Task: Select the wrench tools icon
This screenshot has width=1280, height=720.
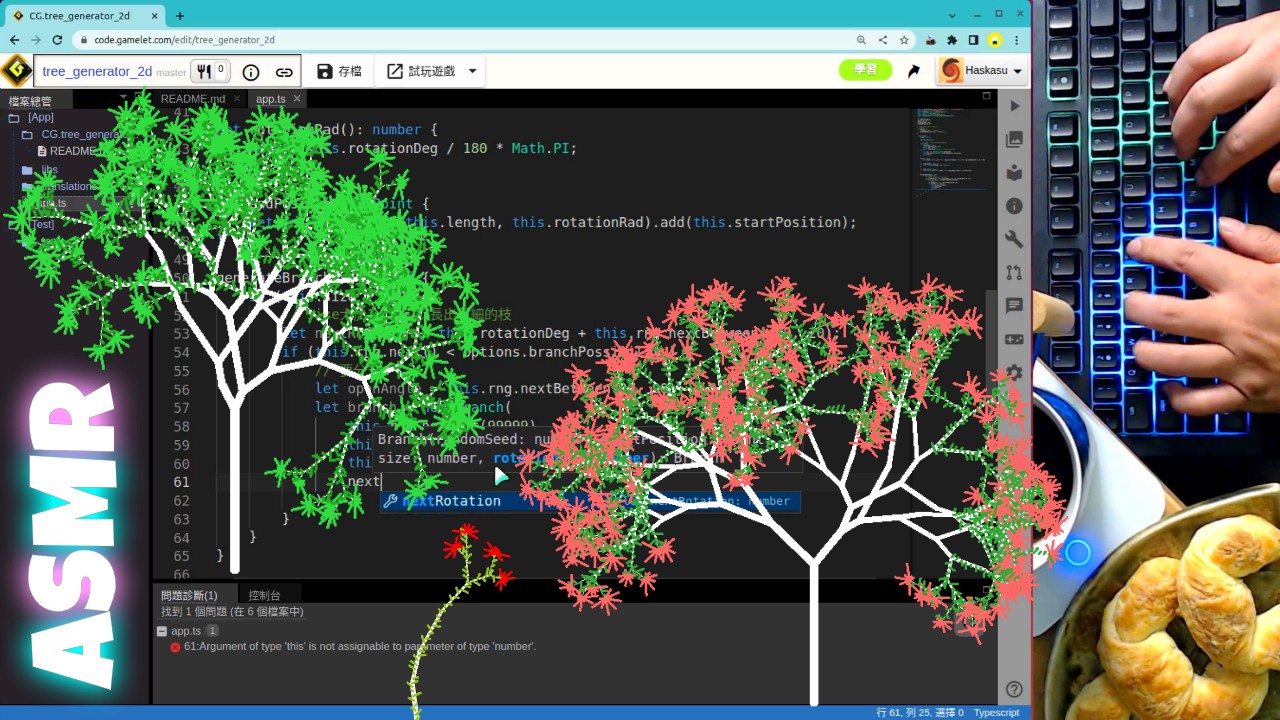Action: [x=1014, y=239]
